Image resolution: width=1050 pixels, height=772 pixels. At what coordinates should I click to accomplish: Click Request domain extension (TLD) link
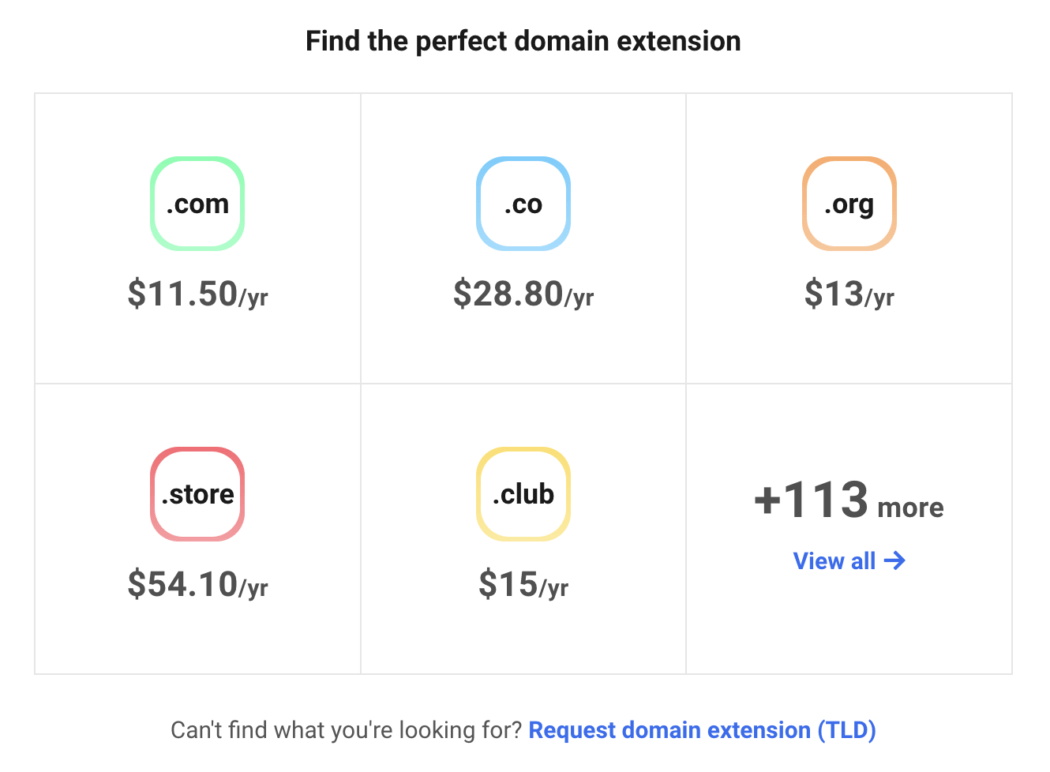702,730
